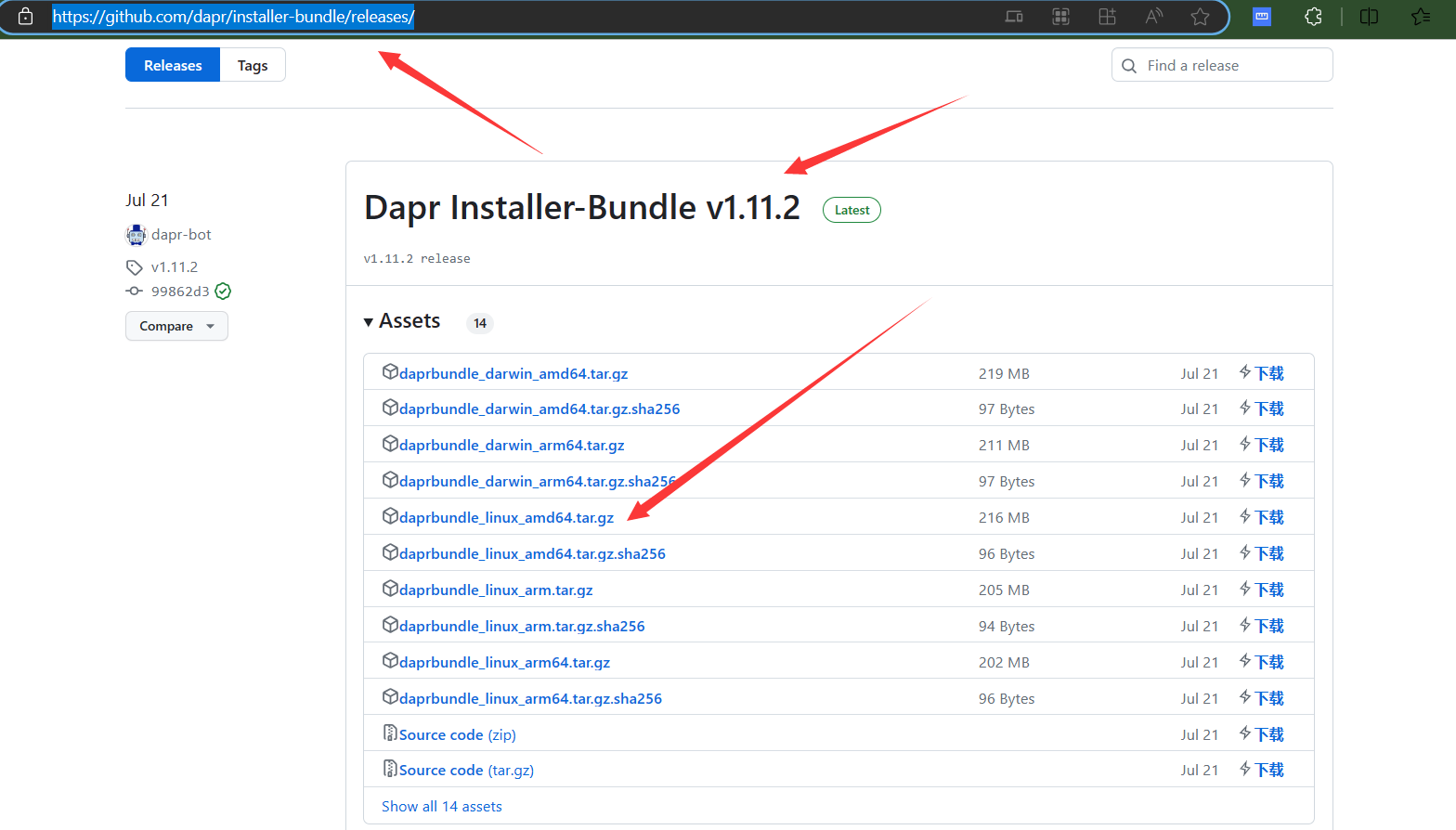Click the 205 MB size text
Viewport: 1456px width, 830px height.
(x=1004, y=590)
